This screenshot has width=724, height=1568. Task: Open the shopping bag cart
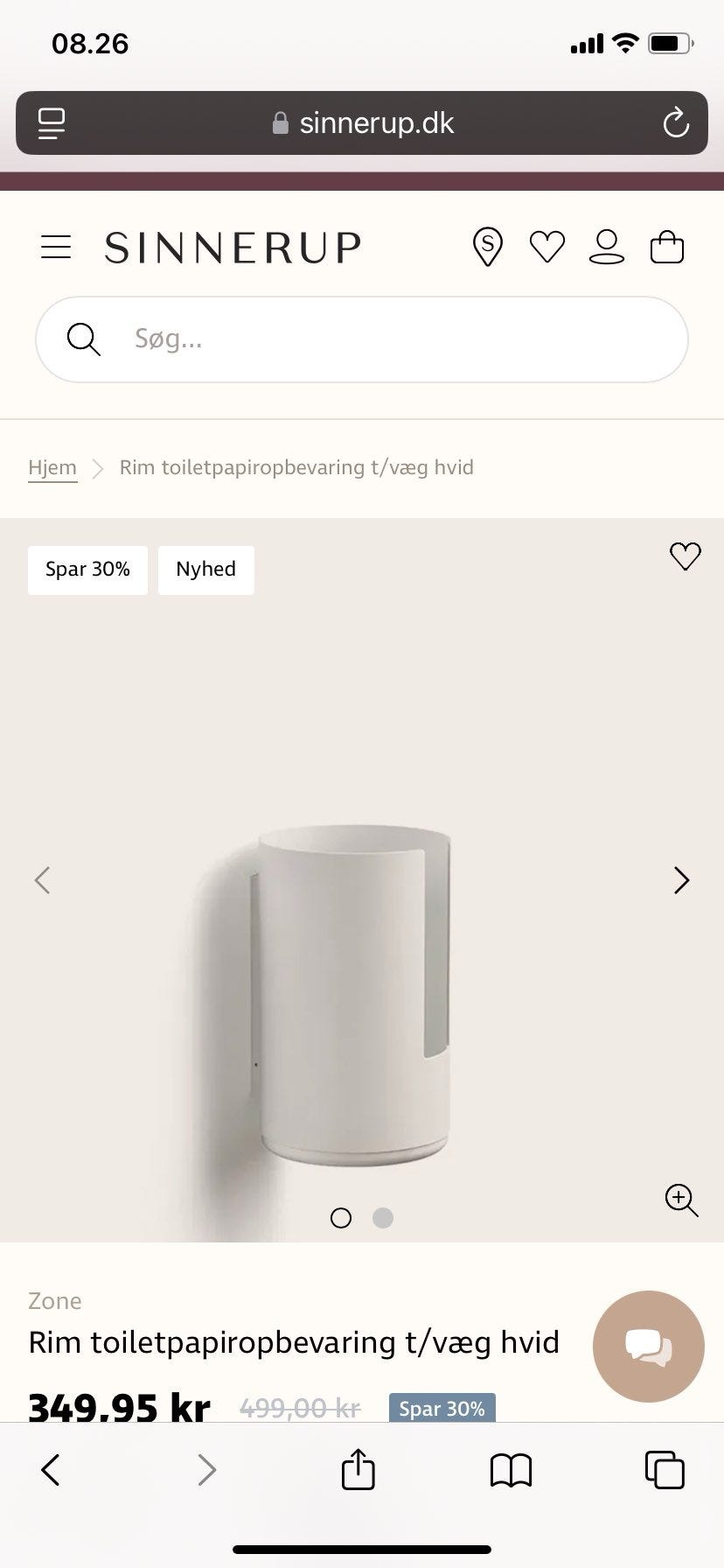pos(667,247)
